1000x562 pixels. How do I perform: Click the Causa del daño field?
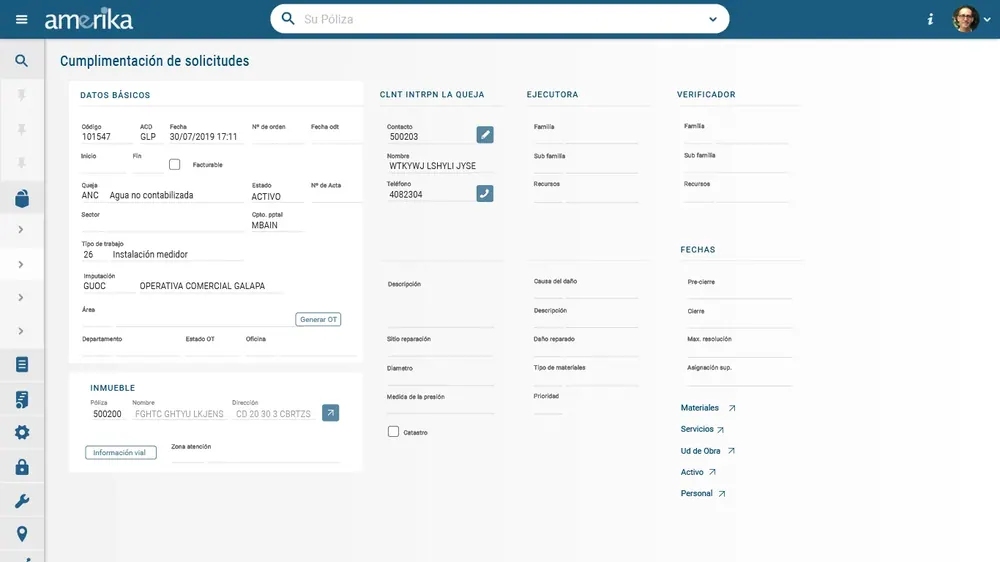tap(585, 290)
